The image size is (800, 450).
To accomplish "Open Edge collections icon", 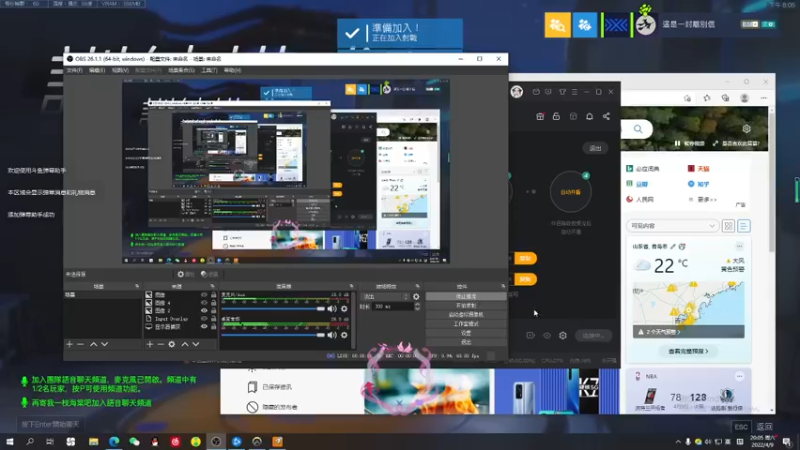I will click(725, 98).
